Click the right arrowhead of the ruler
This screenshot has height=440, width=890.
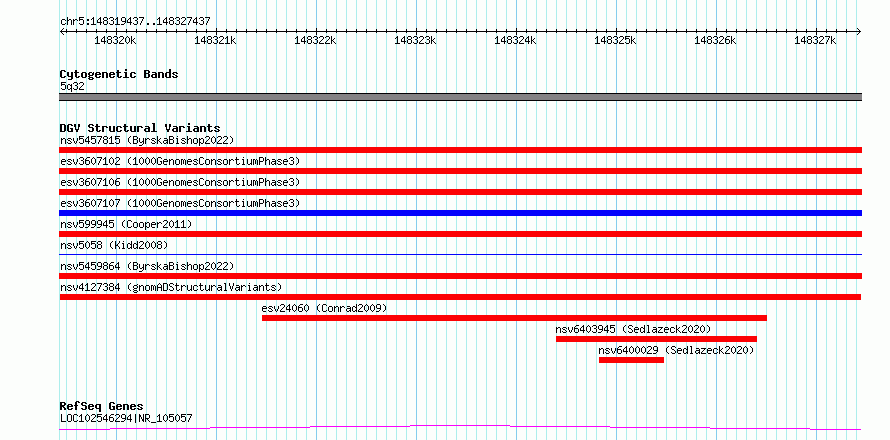(x=859, y=31)
